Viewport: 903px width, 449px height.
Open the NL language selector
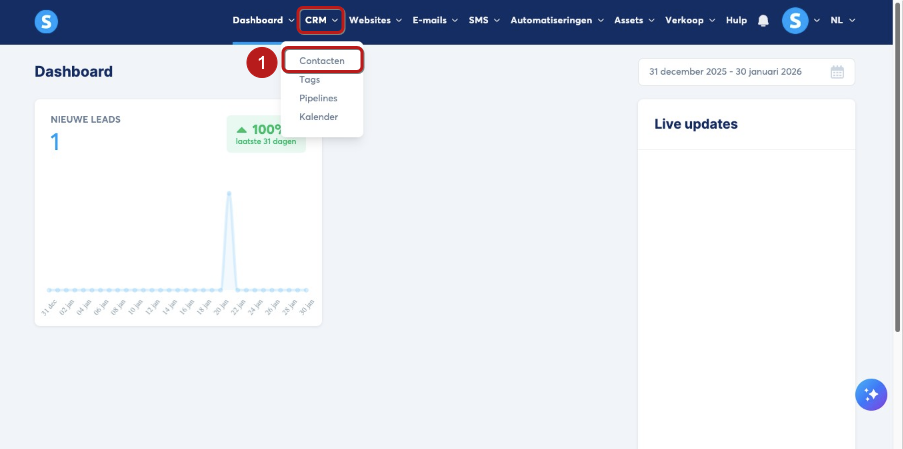843,21
